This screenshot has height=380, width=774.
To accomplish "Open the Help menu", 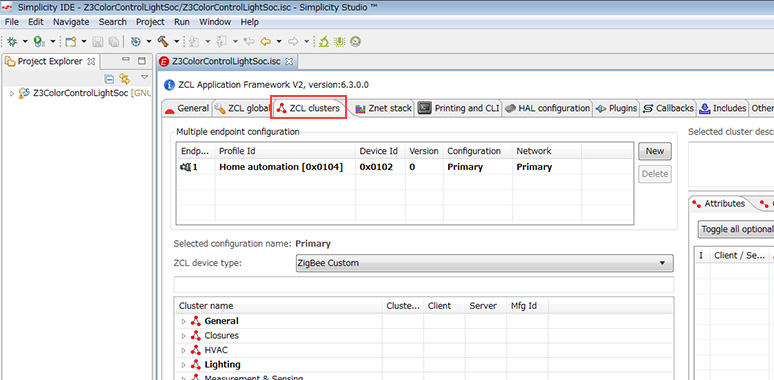I will click(250, 22).
